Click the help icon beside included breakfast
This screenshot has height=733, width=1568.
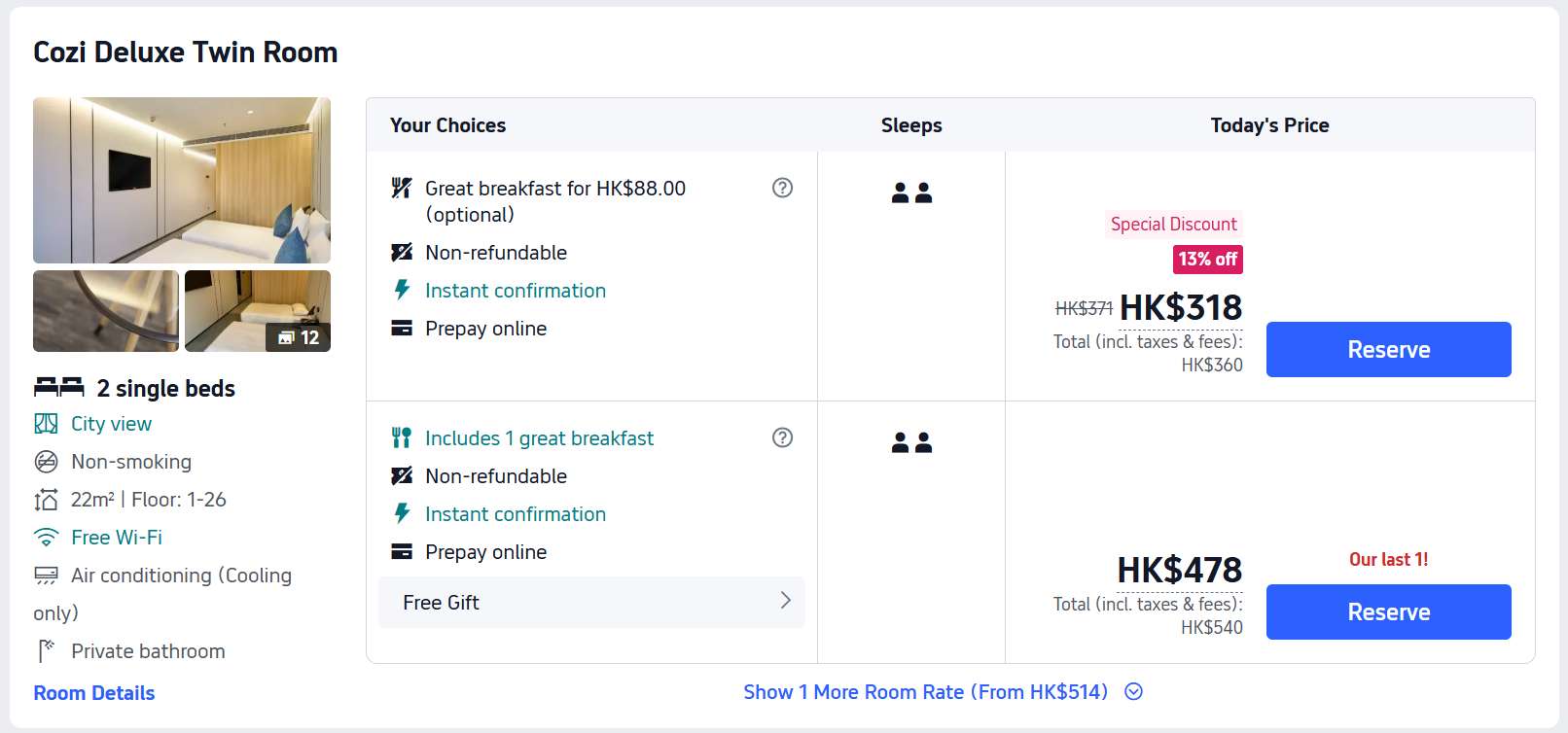tap(782, 437)
